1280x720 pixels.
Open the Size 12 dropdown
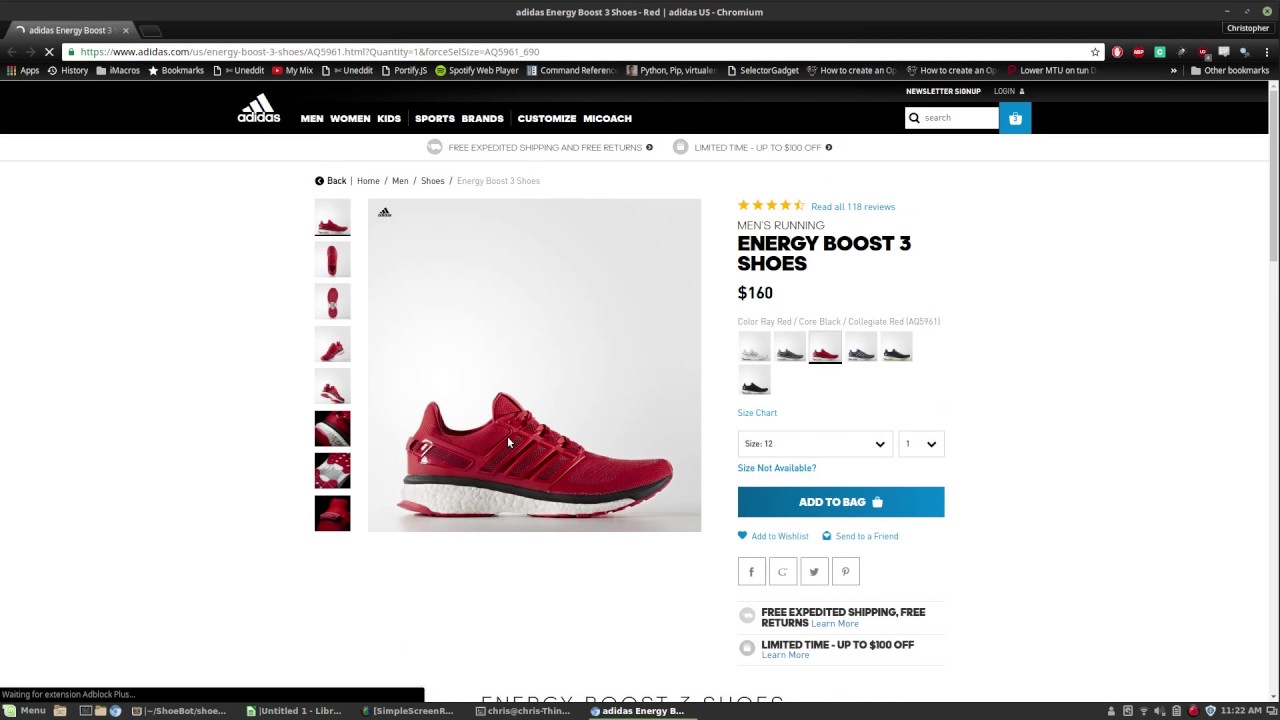click(x=815, y=444)
